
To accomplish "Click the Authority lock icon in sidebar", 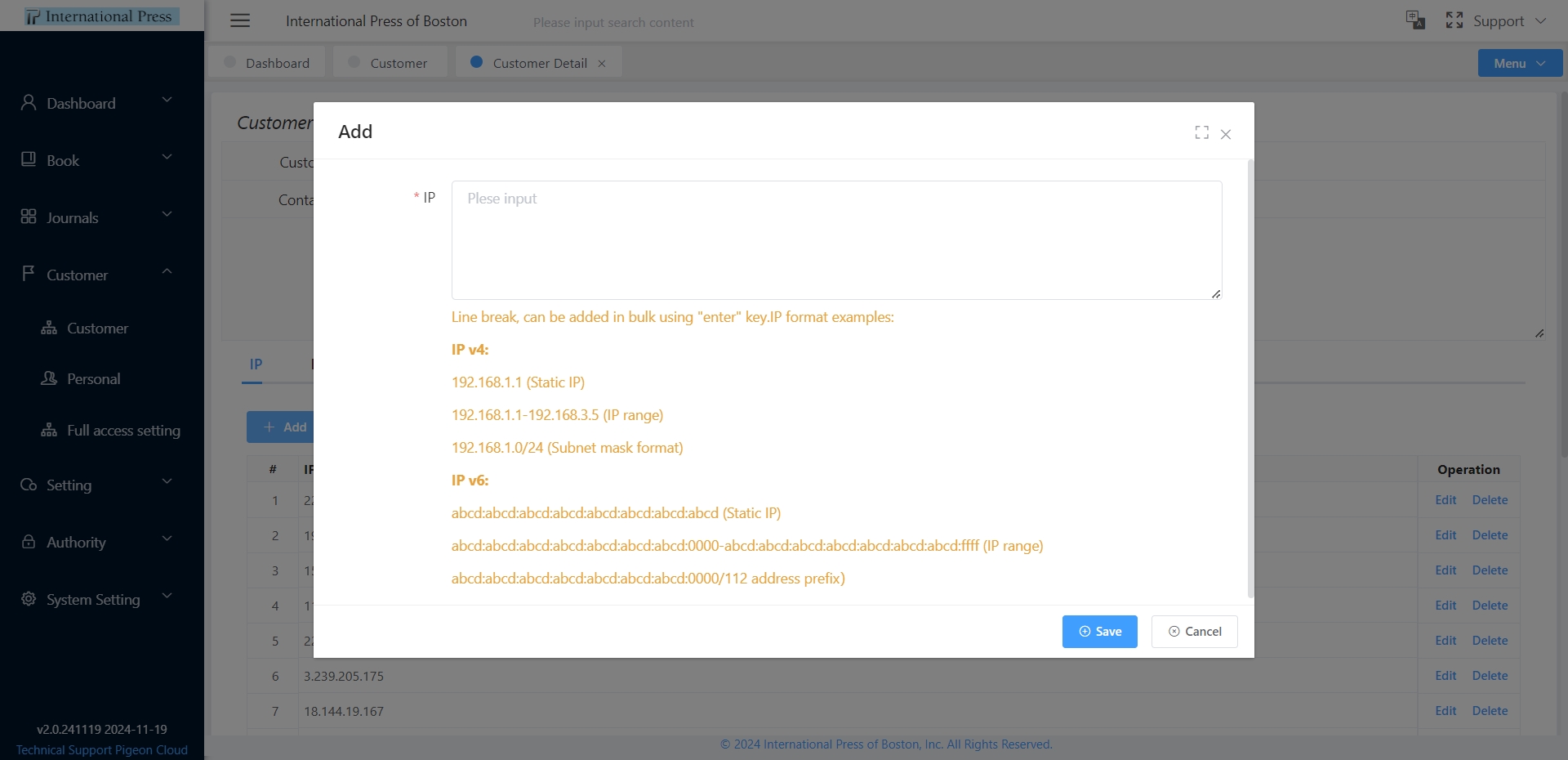I will [x=29, y=541].
